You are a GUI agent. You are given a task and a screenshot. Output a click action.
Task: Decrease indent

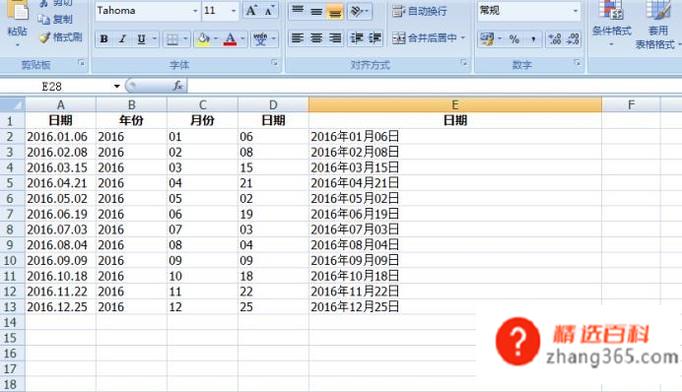357,38
